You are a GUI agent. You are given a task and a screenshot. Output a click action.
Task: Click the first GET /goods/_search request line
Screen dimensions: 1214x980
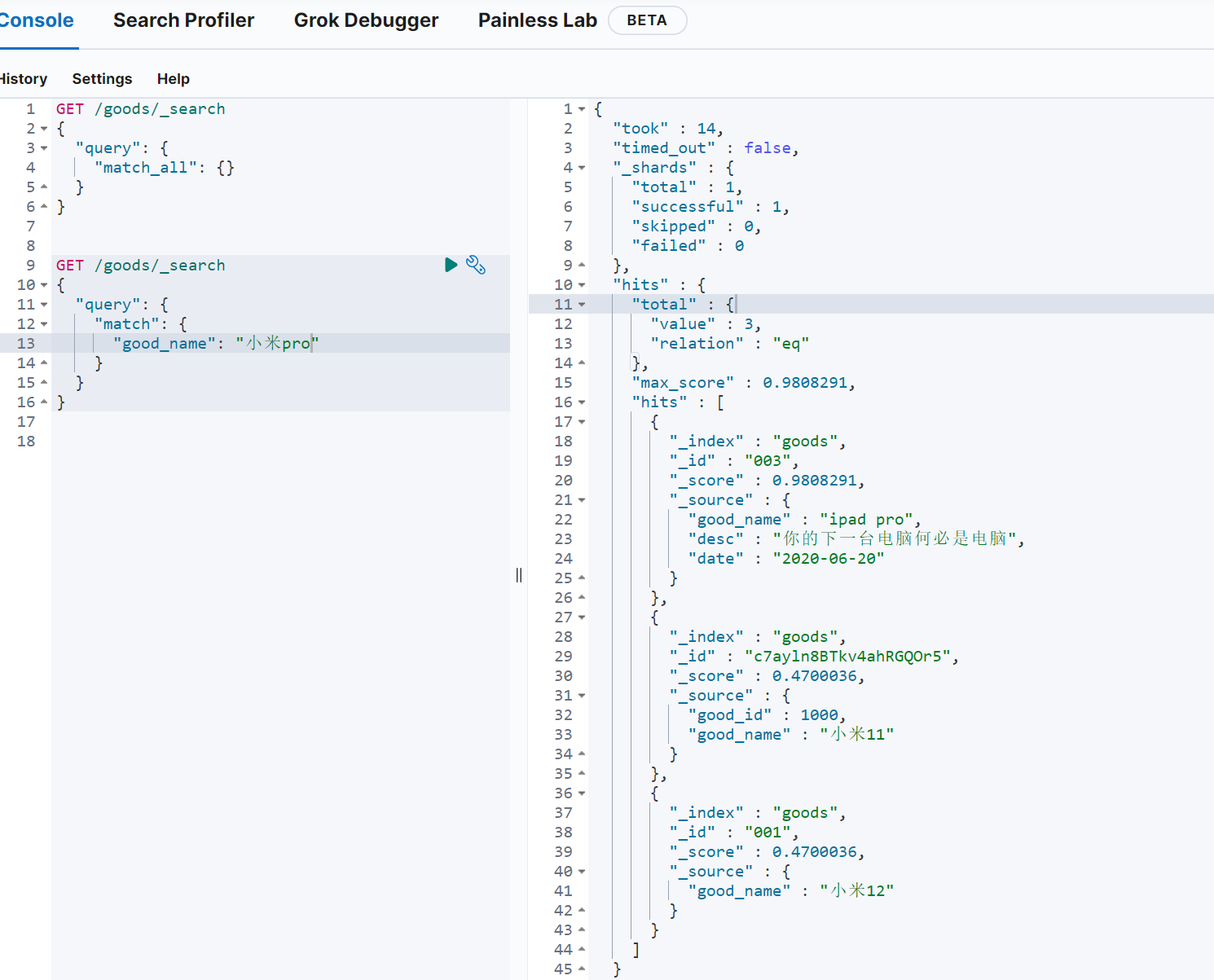click(x=140, y=109)
